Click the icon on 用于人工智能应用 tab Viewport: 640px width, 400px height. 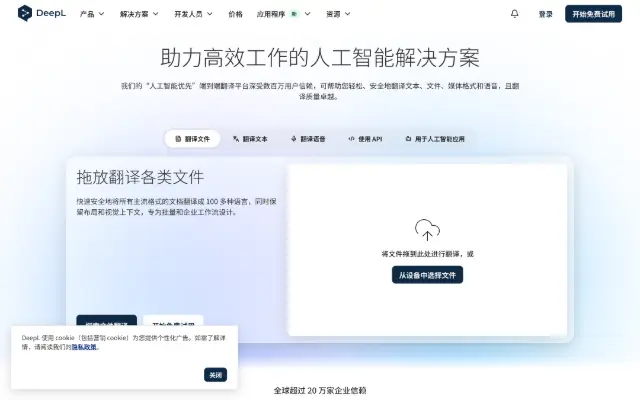point(408,139)
